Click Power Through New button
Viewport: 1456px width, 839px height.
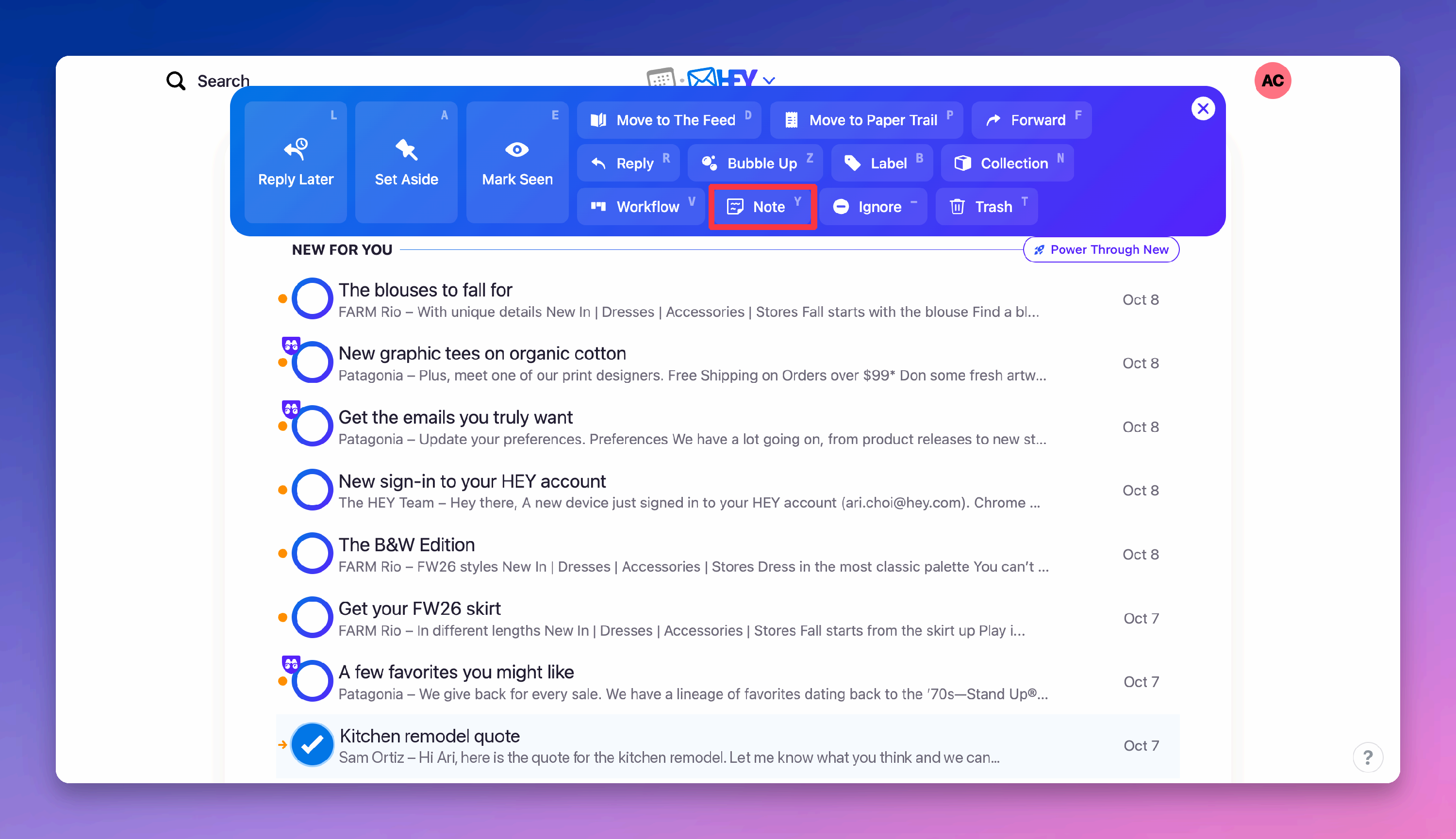point(1101,249)
